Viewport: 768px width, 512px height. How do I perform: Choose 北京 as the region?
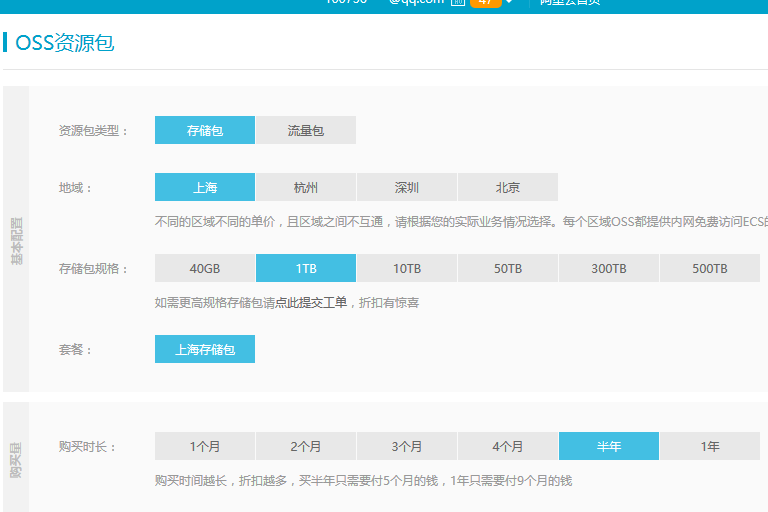508,187
